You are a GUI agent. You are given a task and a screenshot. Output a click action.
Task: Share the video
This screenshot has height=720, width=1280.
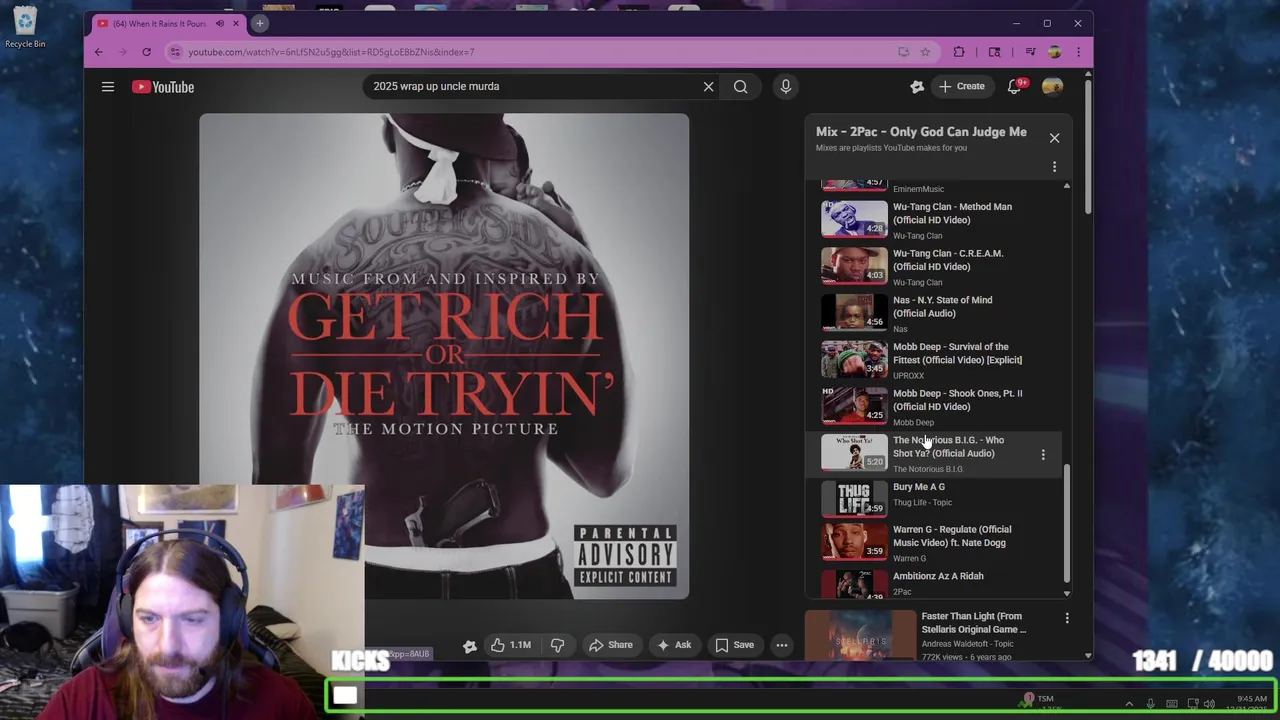click(x=610, y=645)
